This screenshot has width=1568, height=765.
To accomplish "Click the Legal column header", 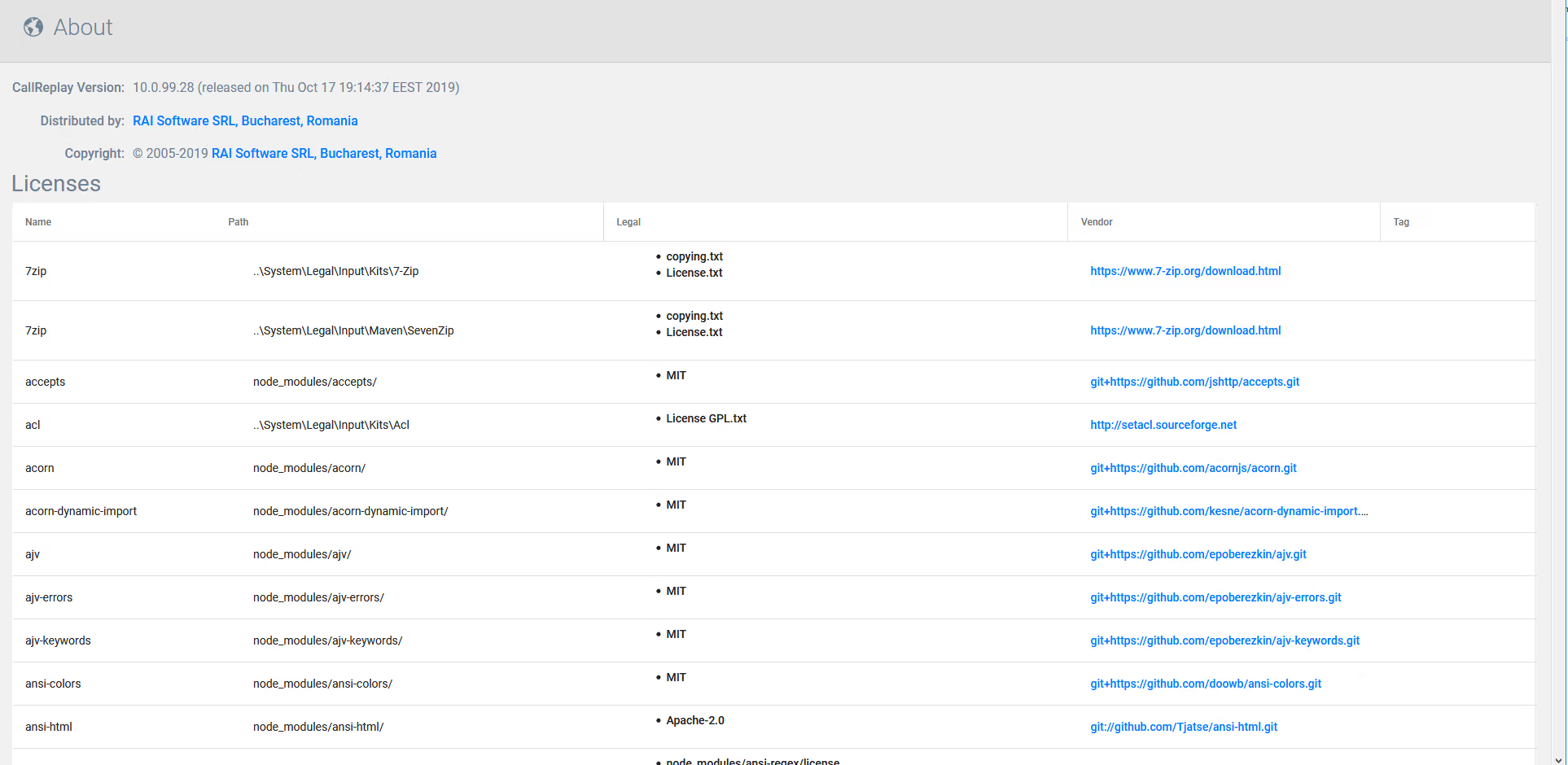I will coord(629,222).
